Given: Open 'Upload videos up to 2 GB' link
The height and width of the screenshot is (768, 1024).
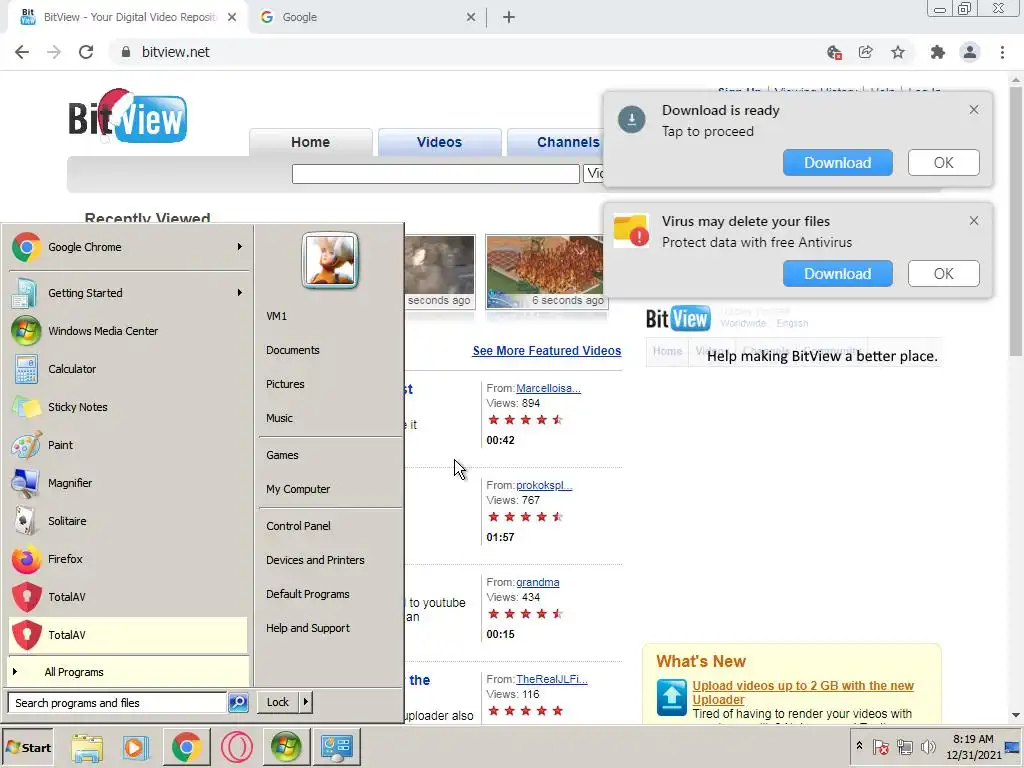Looking at the screenshot, I should [803, 692].
